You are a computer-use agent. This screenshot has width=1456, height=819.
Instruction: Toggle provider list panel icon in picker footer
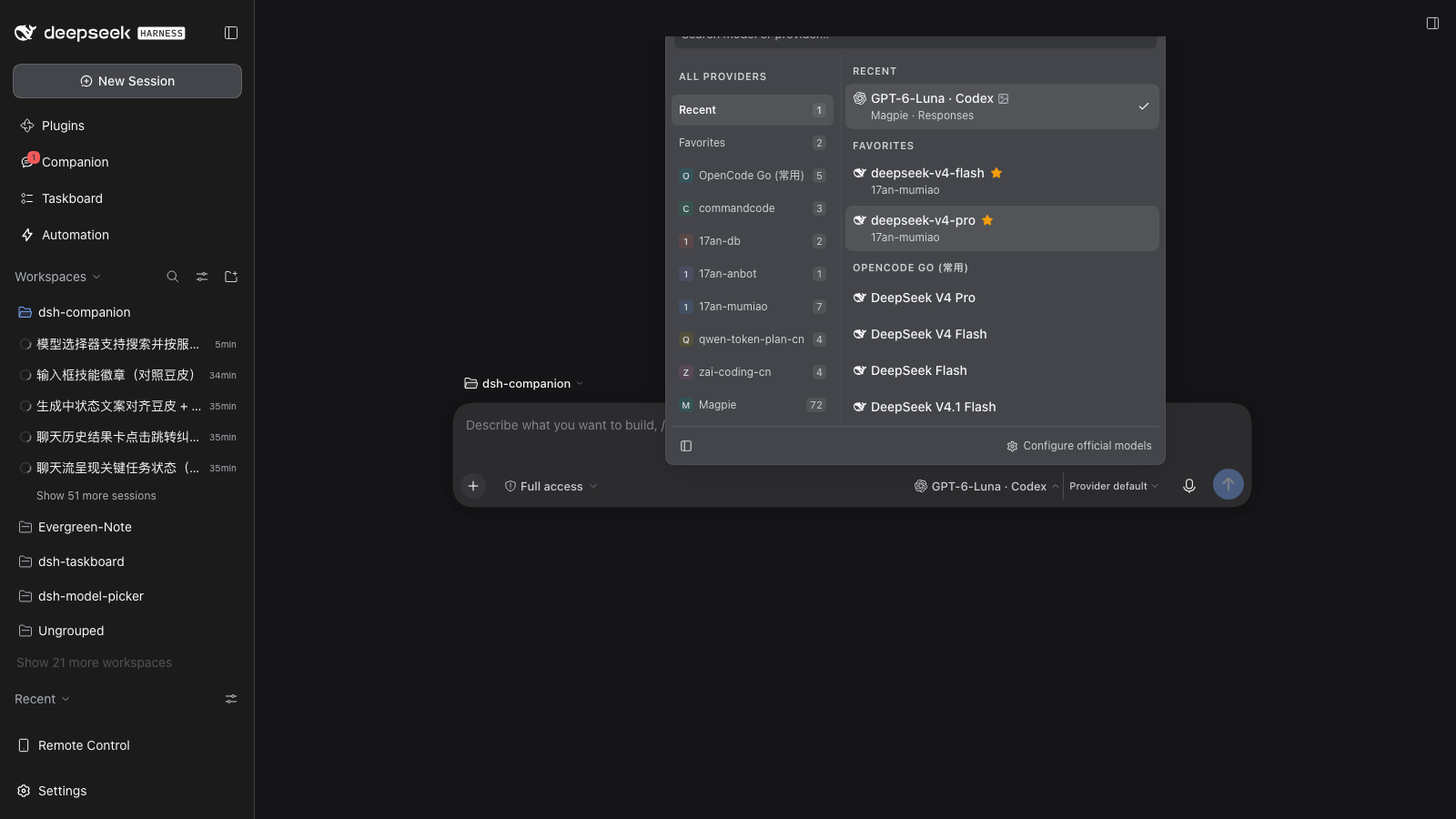pyautogui.click(x=686, y=446)
